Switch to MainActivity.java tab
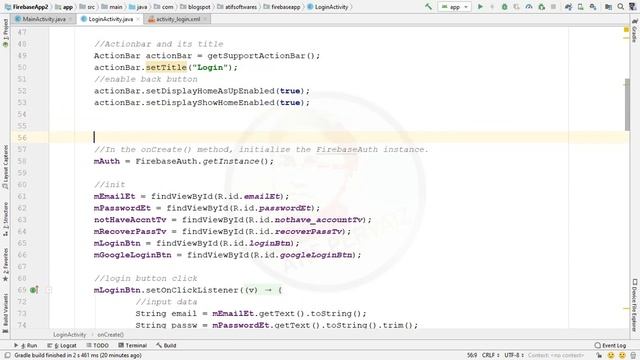 44,19
